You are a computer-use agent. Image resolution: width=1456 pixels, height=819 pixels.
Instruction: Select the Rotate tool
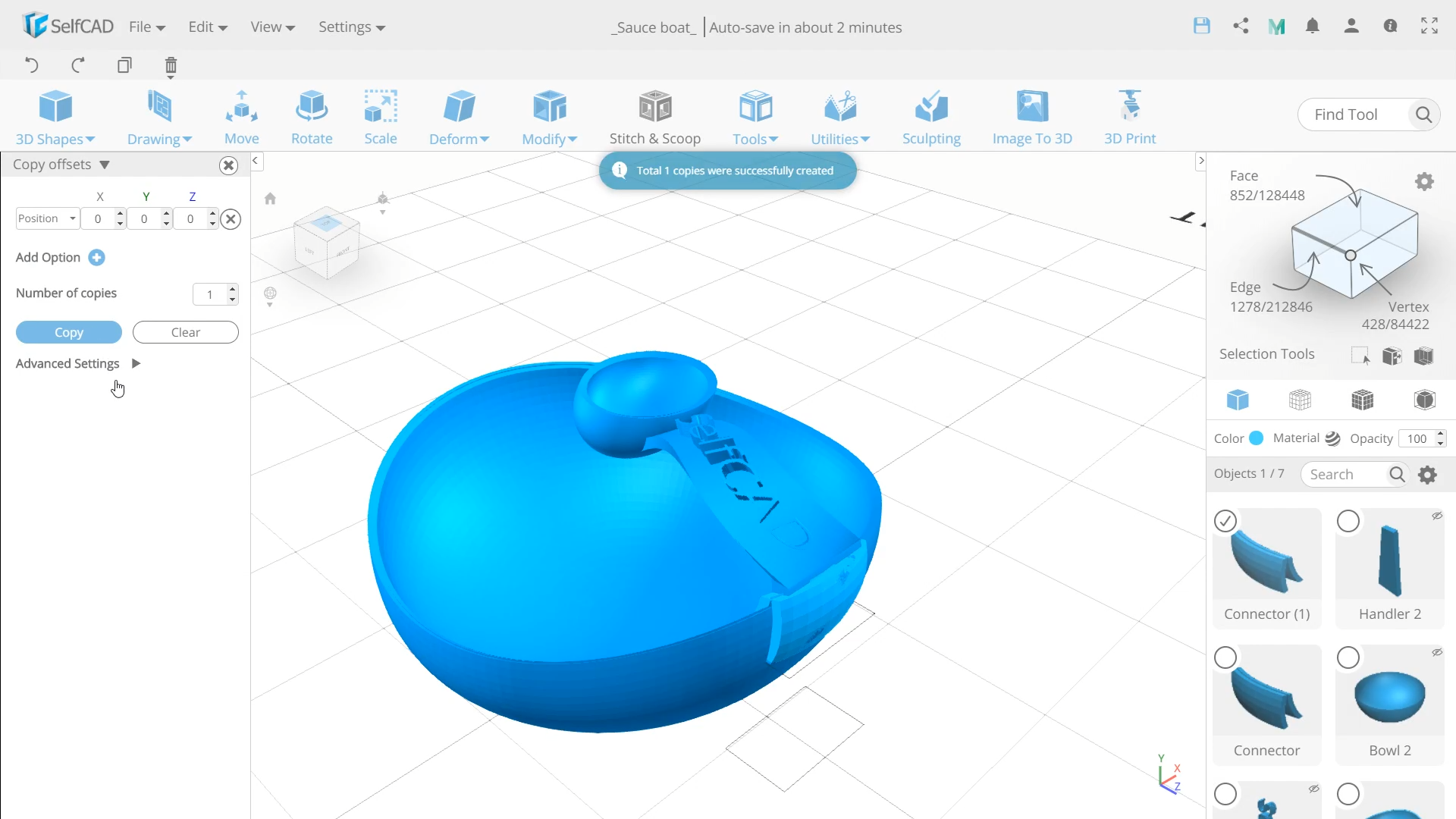click(312, 118)
